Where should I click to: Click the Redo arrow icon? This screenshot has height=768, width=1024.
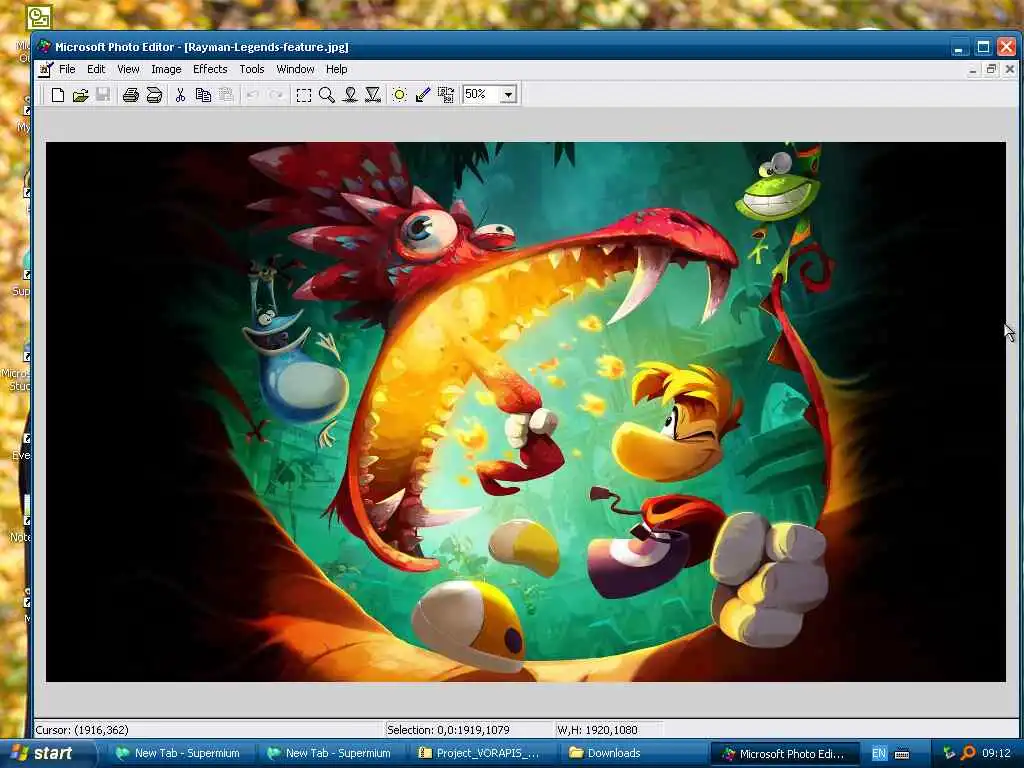(276, 95)
